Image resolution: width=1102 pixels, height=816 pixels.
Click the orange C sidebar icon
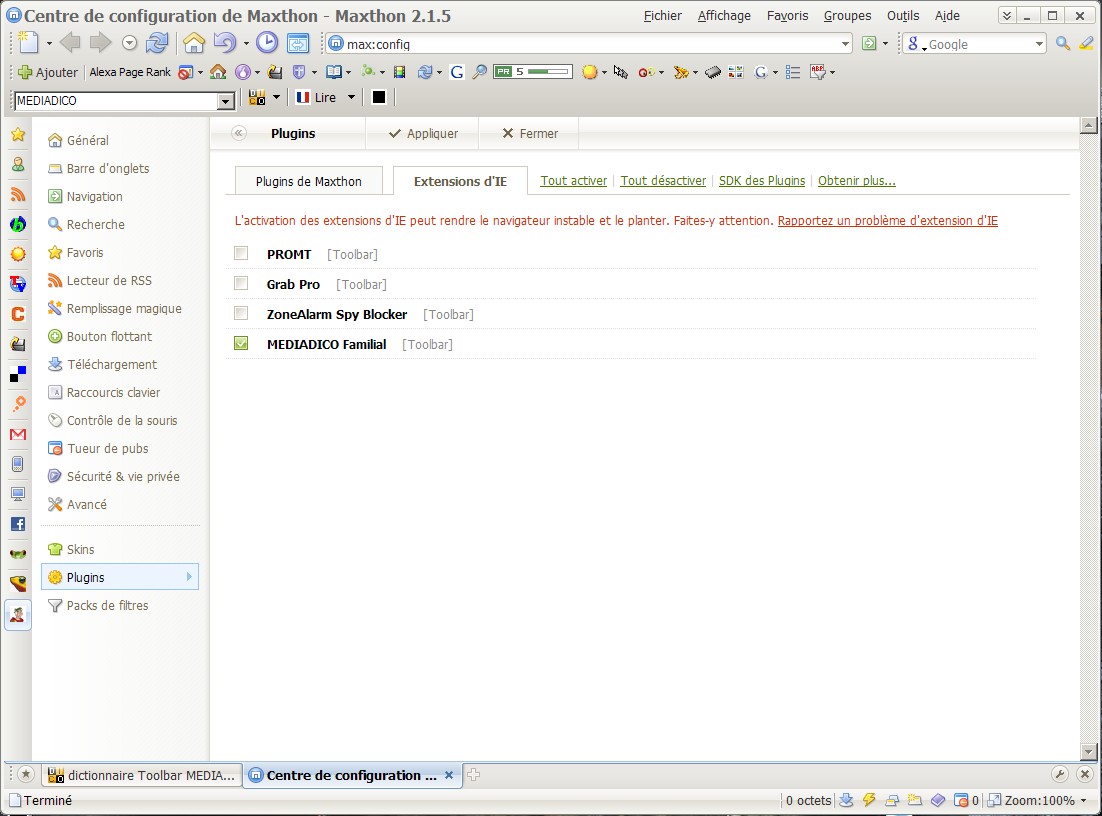click(18, 314)
